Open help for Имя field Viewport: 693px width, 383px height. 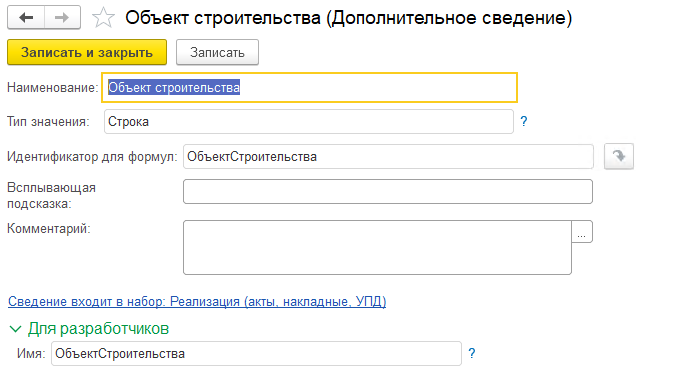472,353
